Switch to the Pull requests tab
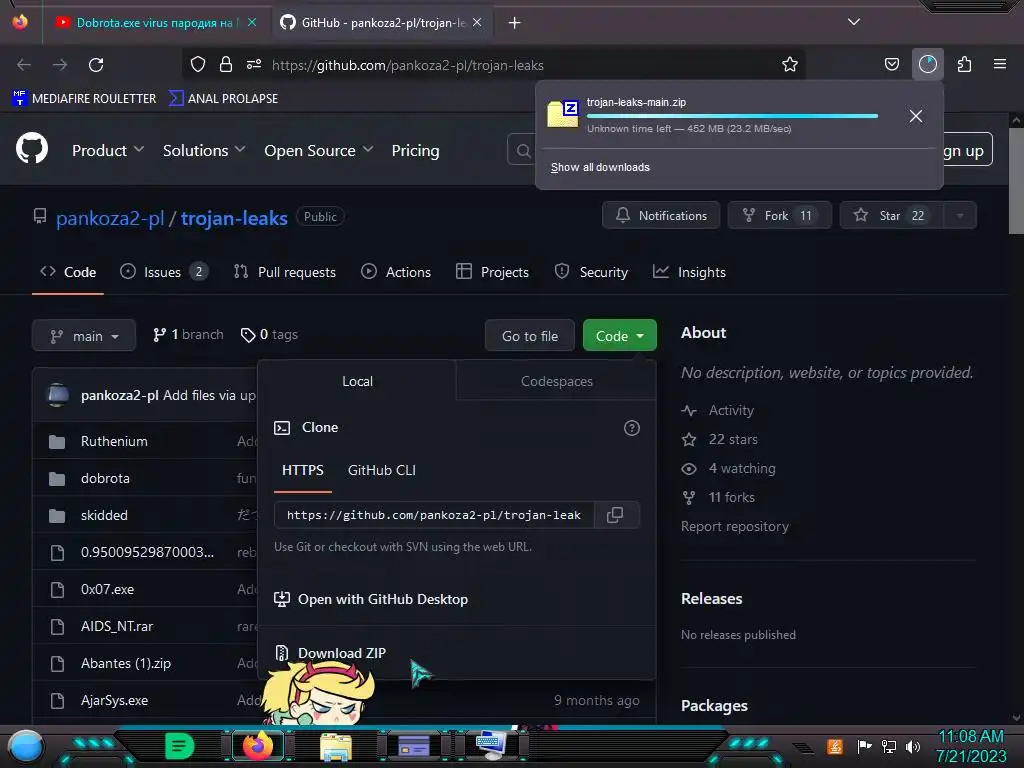1024x768 pixels. pos(285,272)
